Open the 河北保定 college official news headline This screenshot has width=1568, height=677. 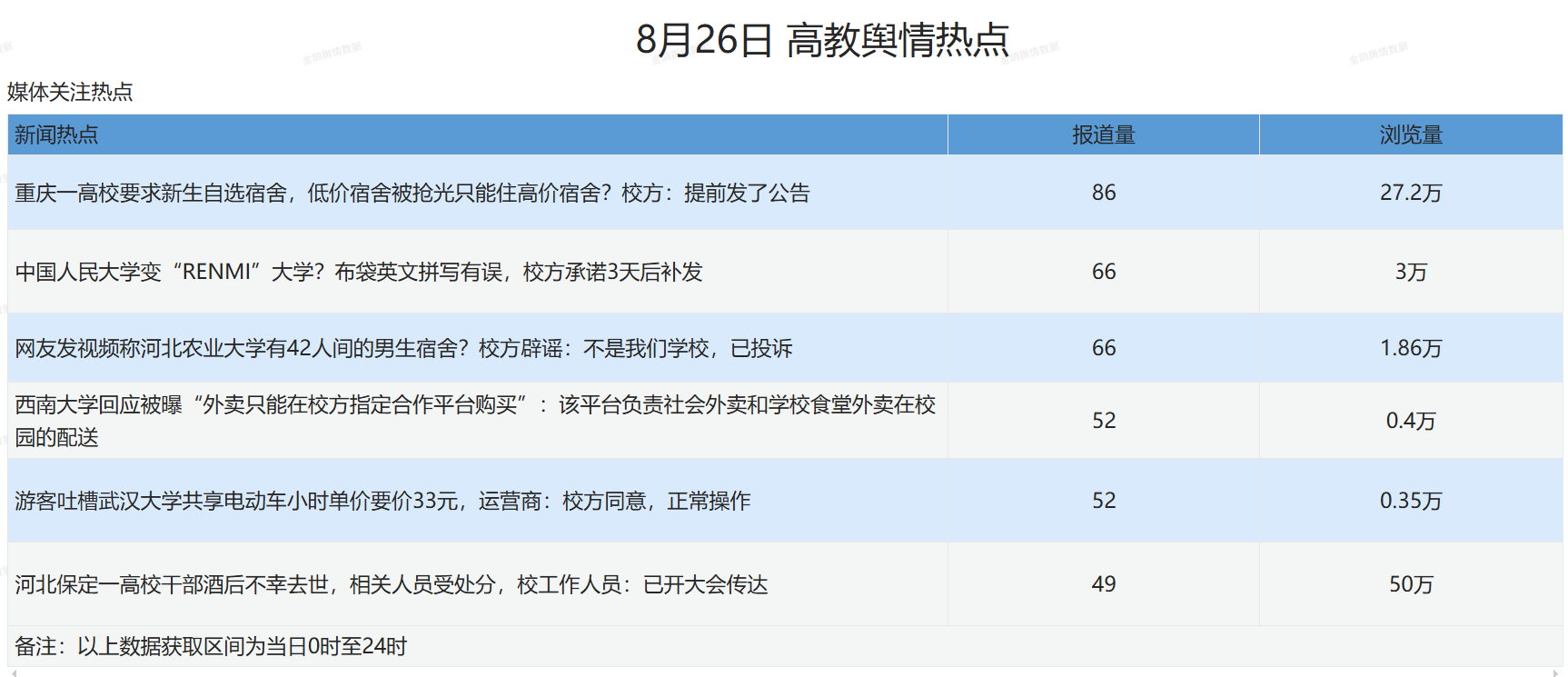pyautogui.click(x=391, y=584)
